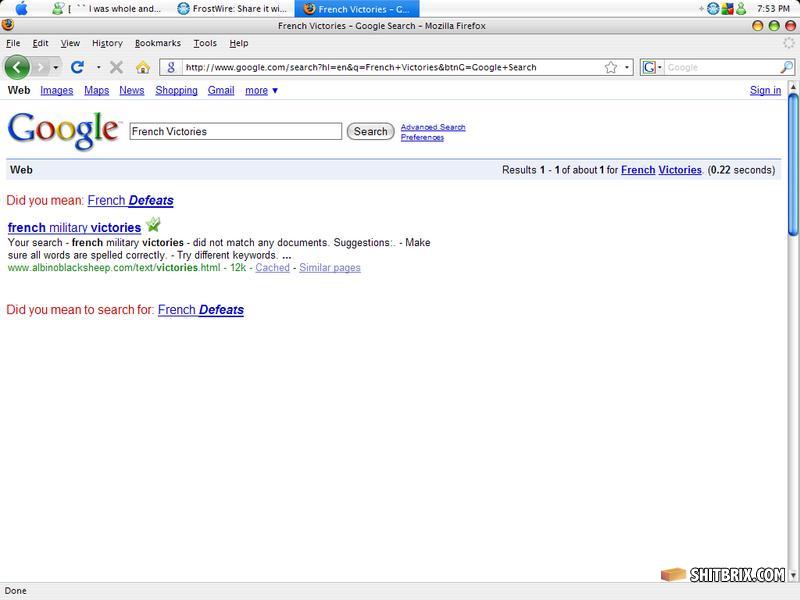The width and height of the screenshot is (800, 600).
Task: Click the 'Done' status bar text
Action: tap(16, 591)
